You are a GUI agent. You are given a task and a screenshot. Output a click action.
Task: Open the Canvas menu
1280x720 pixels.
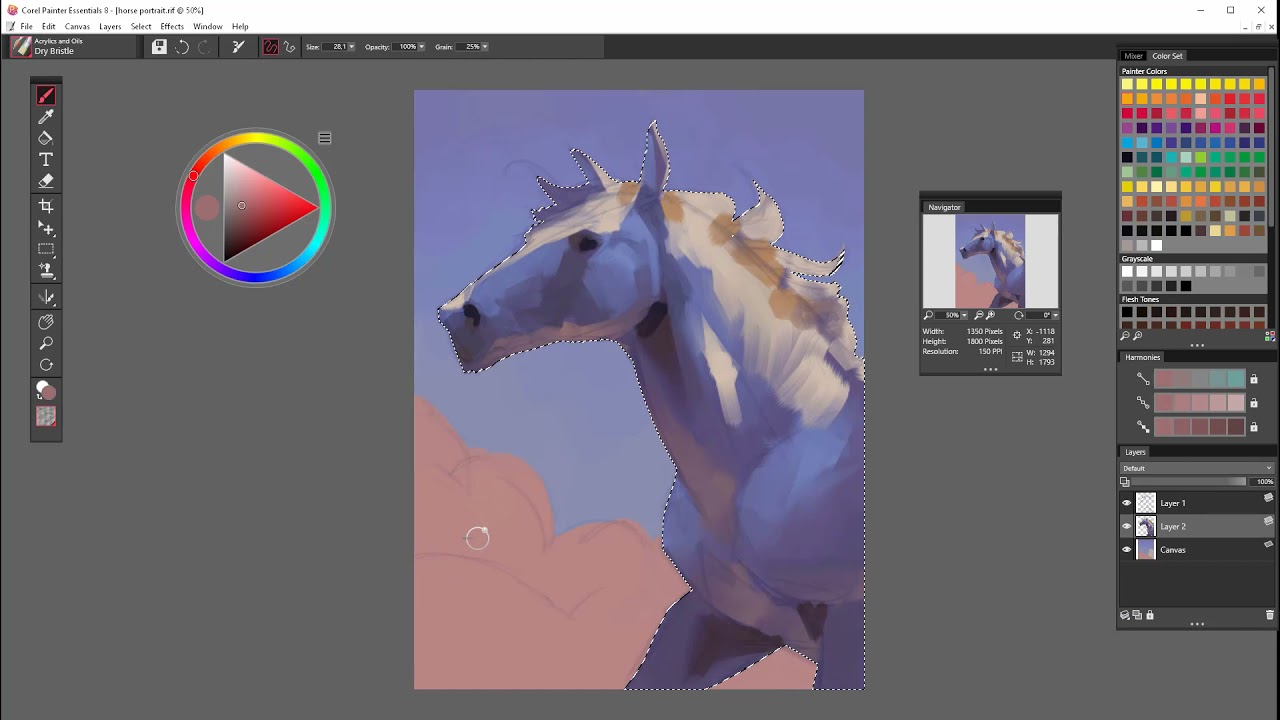[x=77, y=26]
